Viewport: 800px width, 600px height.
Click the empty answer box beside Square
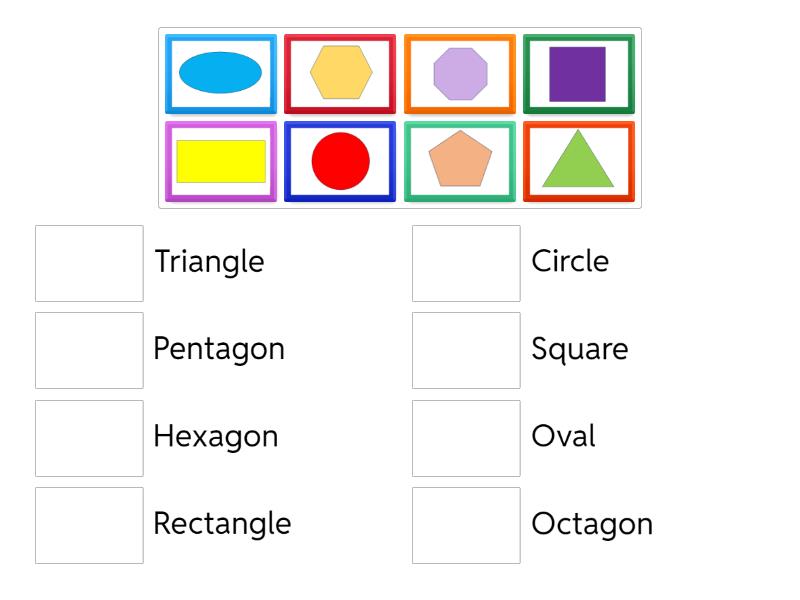click(466, 348)
